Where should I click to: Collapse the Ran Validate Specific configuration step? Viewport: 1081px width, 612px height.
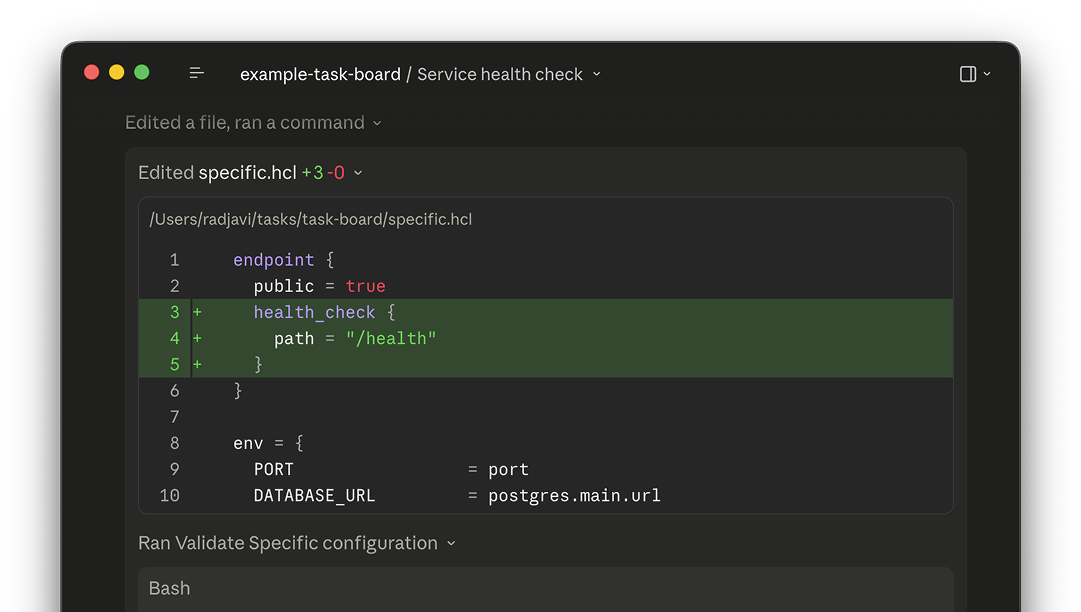pos(451,544)
